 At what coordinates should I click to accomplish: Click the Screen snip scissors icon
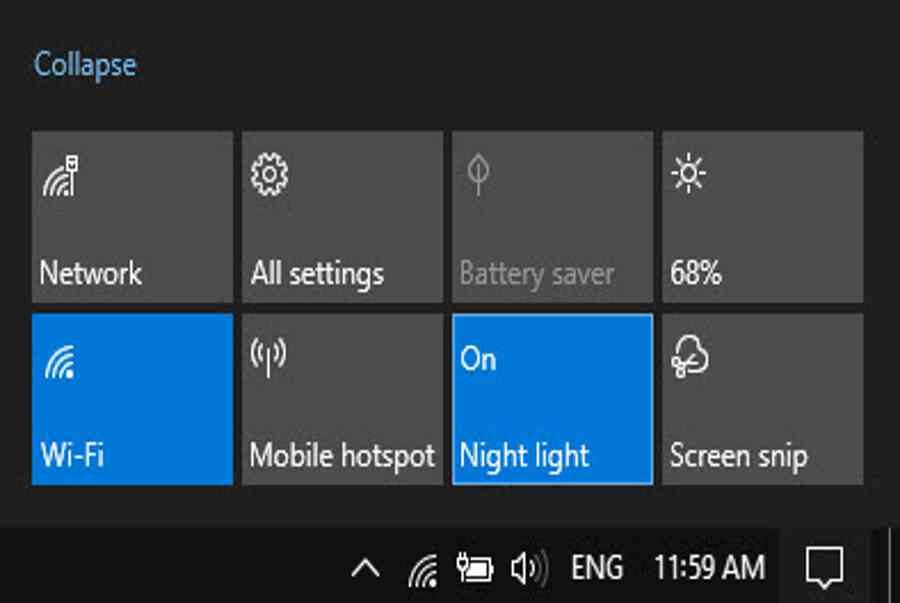(x=689, y=356)
